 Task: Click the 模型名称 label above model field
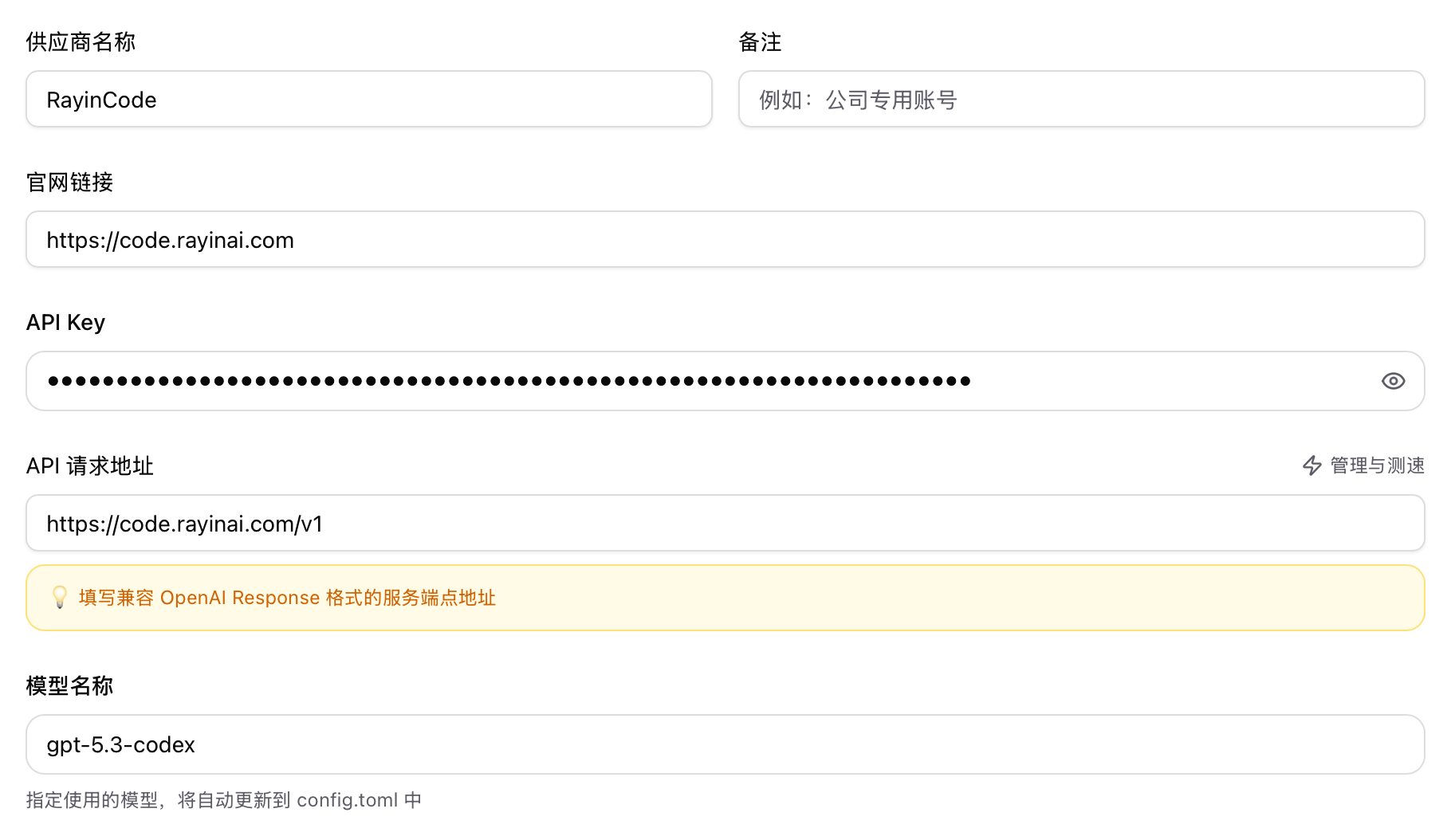pyautogui.click(x=70, y=685)
